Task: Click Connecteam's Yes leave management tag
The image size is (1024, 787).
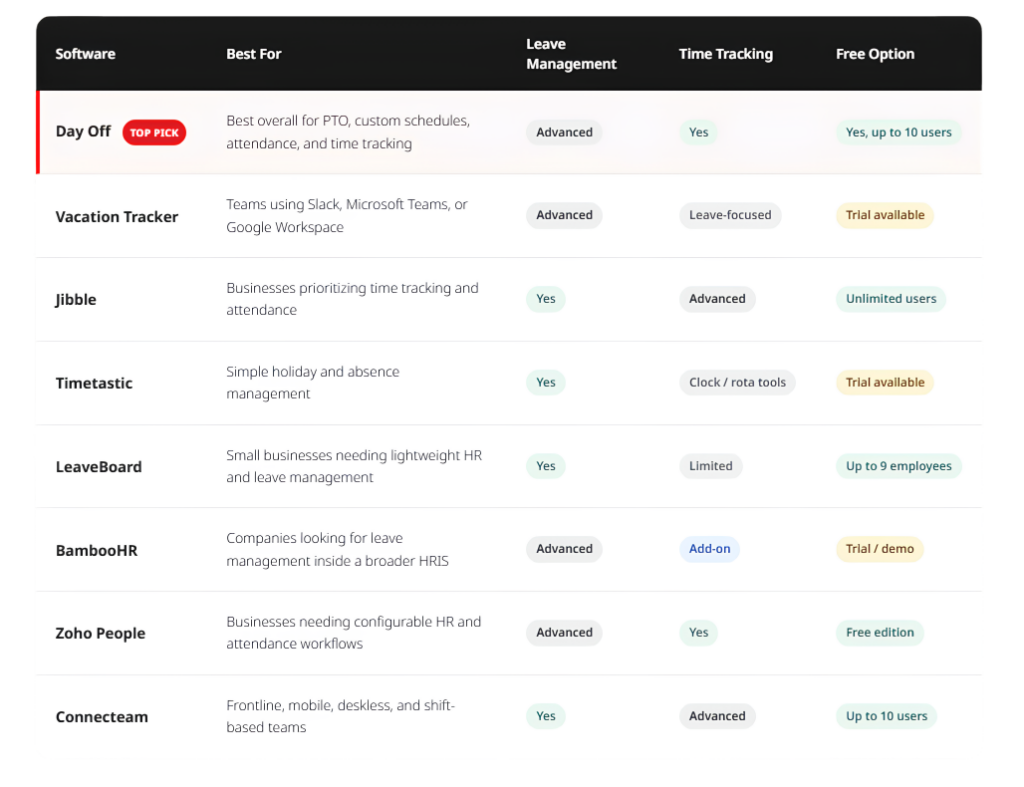Action: (x=545, y=716)
